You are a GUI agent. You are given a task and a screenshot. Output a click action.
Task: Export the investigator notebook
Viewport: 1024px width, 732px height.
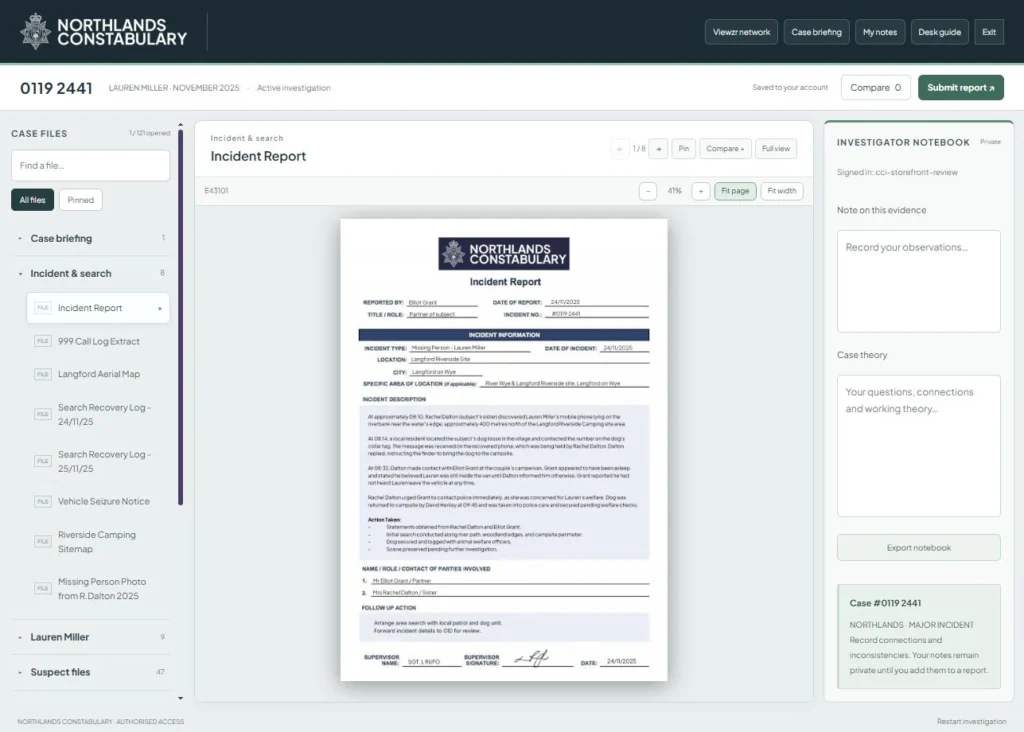click(x=918, y=548)
